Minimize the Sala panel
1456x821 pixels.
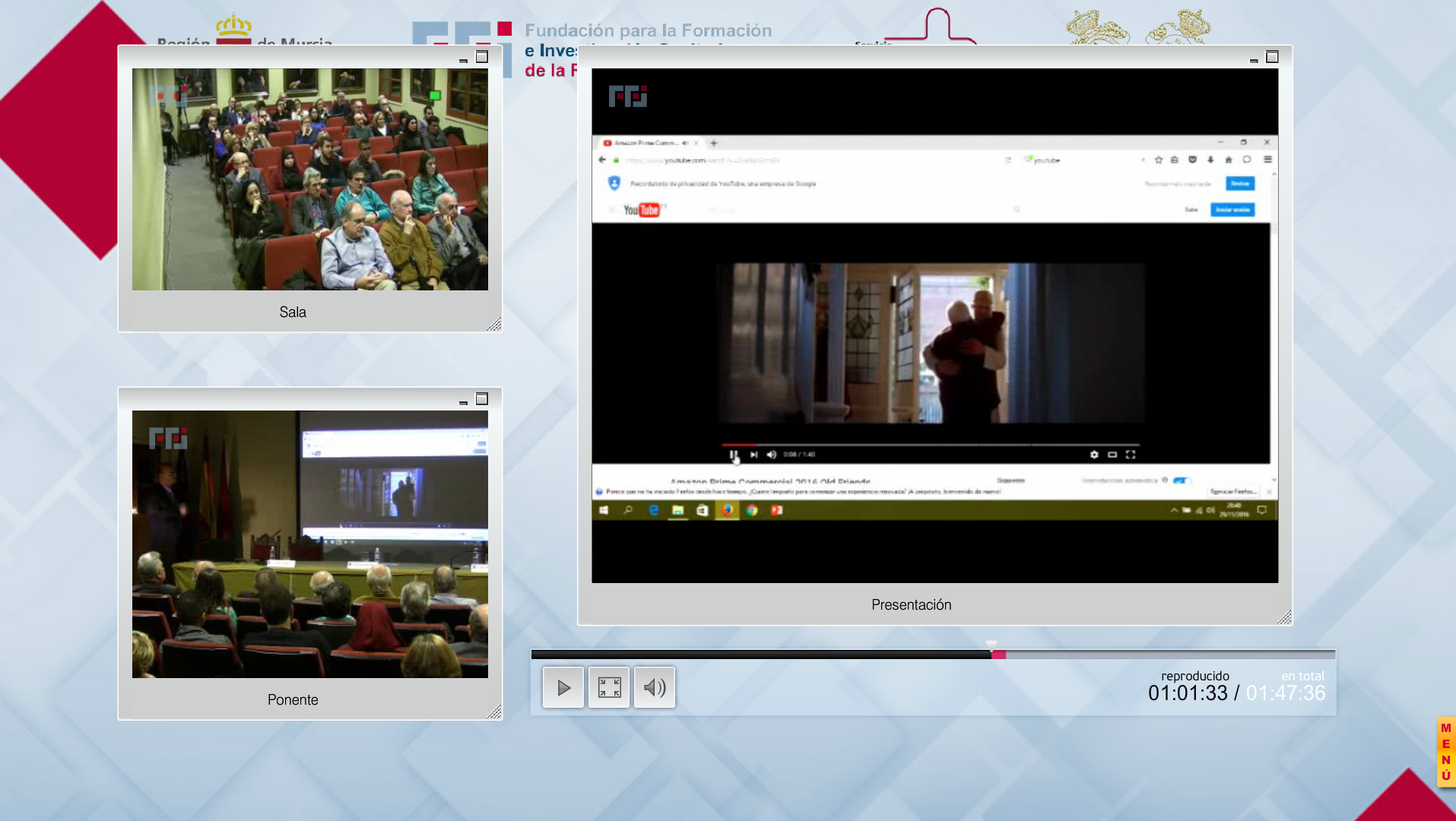(463, 59)
